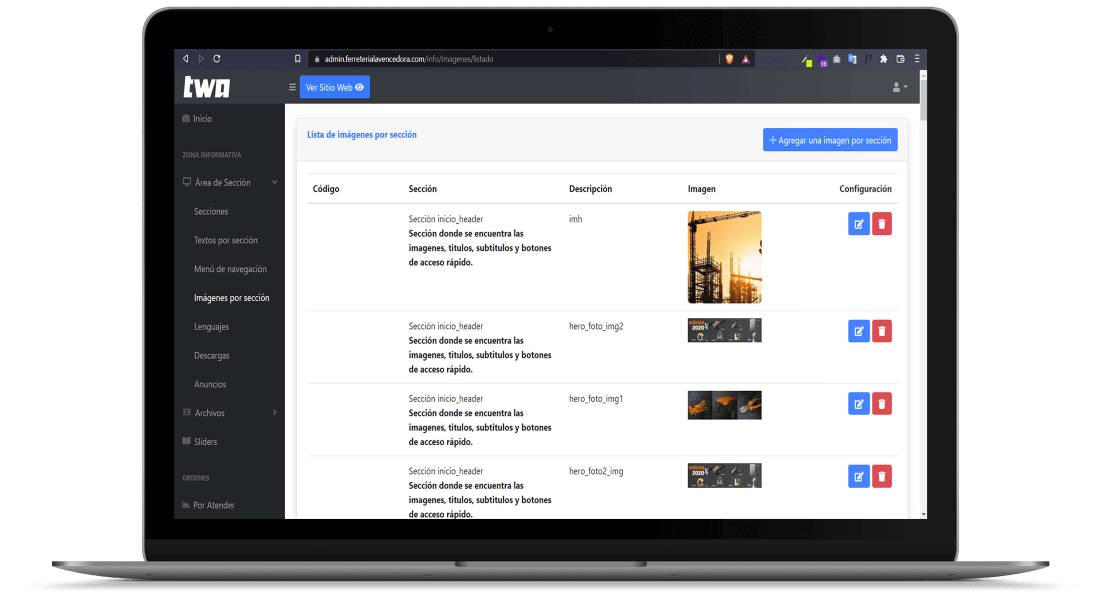Open the construction crane image thumbnail
Image resolution: width=1100 pixels, height=600 pixels.
[725, 257]
